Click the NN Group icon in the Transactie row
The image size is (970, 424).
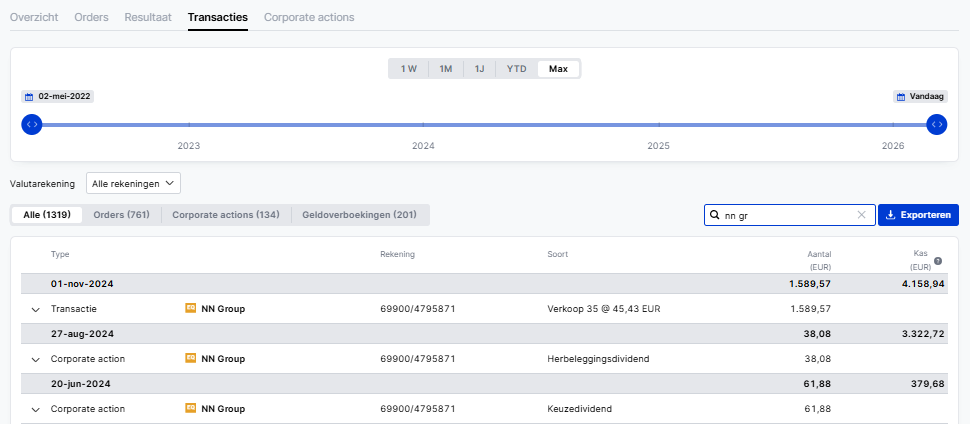pyautogui.click(x=191, y=309)
